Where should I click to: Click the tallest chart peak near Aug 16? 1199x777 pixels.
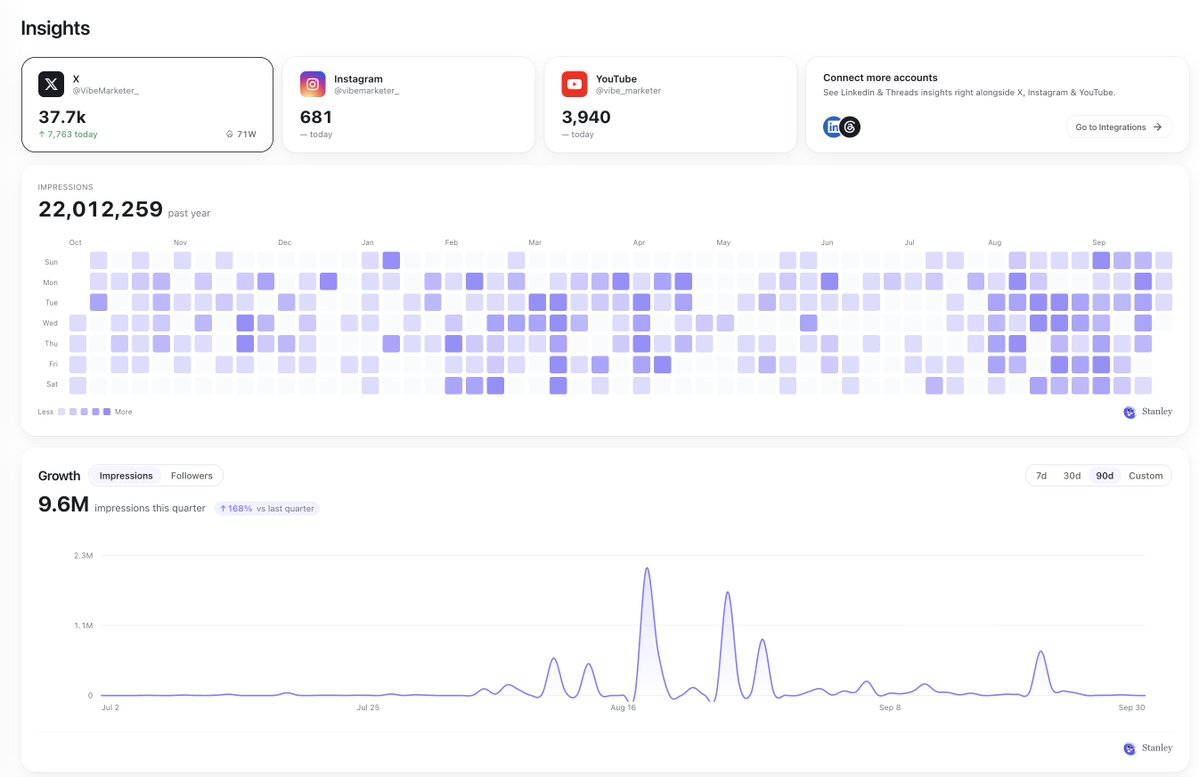[x=647, y=570]
